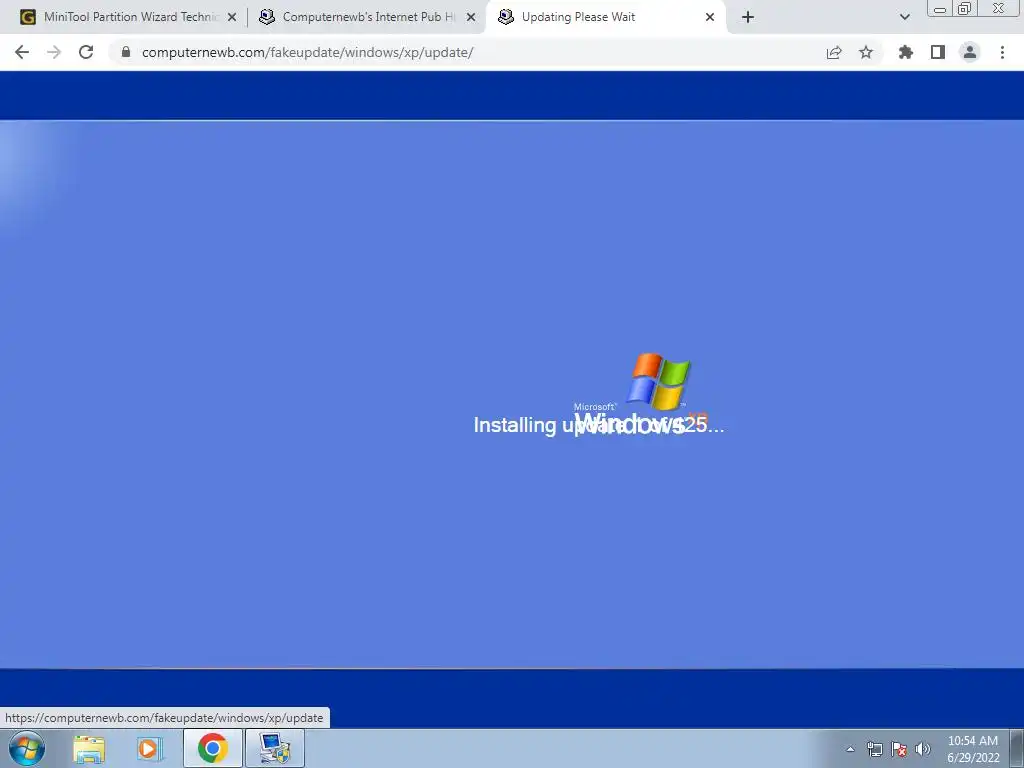Viewport: 1024px width, 768px height.
Task: Open the Windows Start menu
Action: click(x=27, y=748)
